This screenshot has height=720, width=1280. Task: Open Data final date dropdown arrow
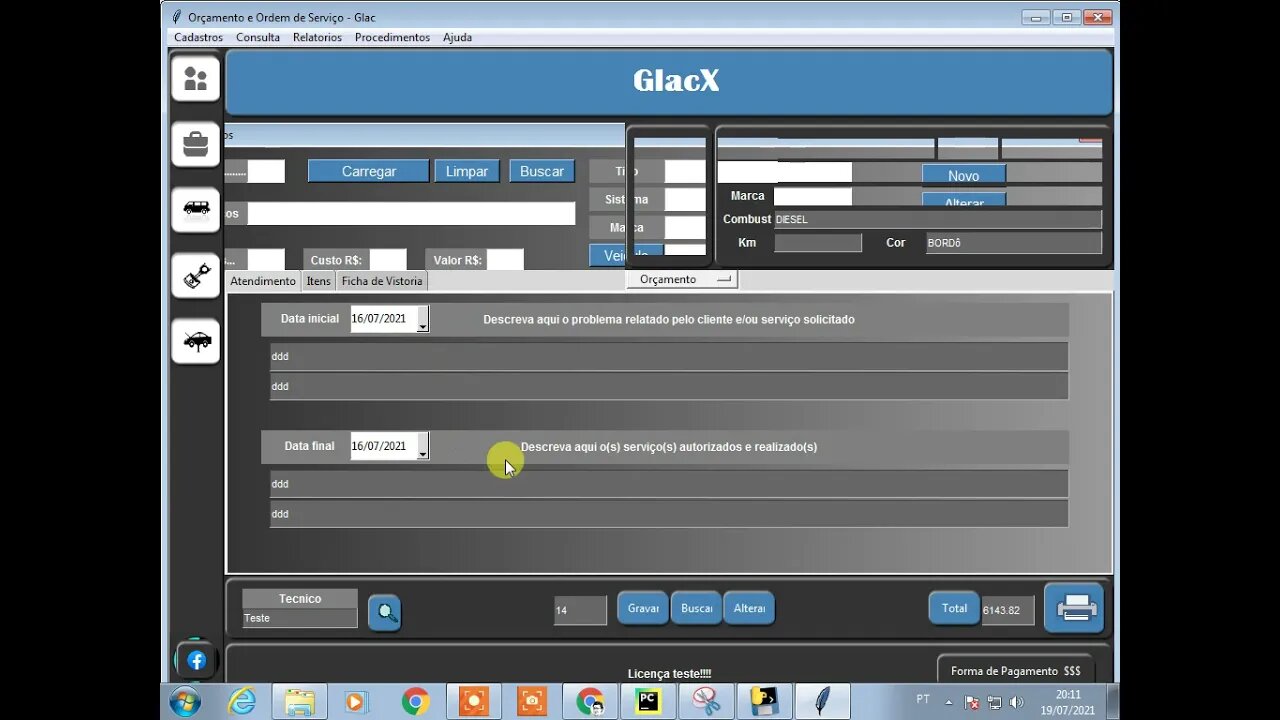pyautogui.click(x=422, y=447)
